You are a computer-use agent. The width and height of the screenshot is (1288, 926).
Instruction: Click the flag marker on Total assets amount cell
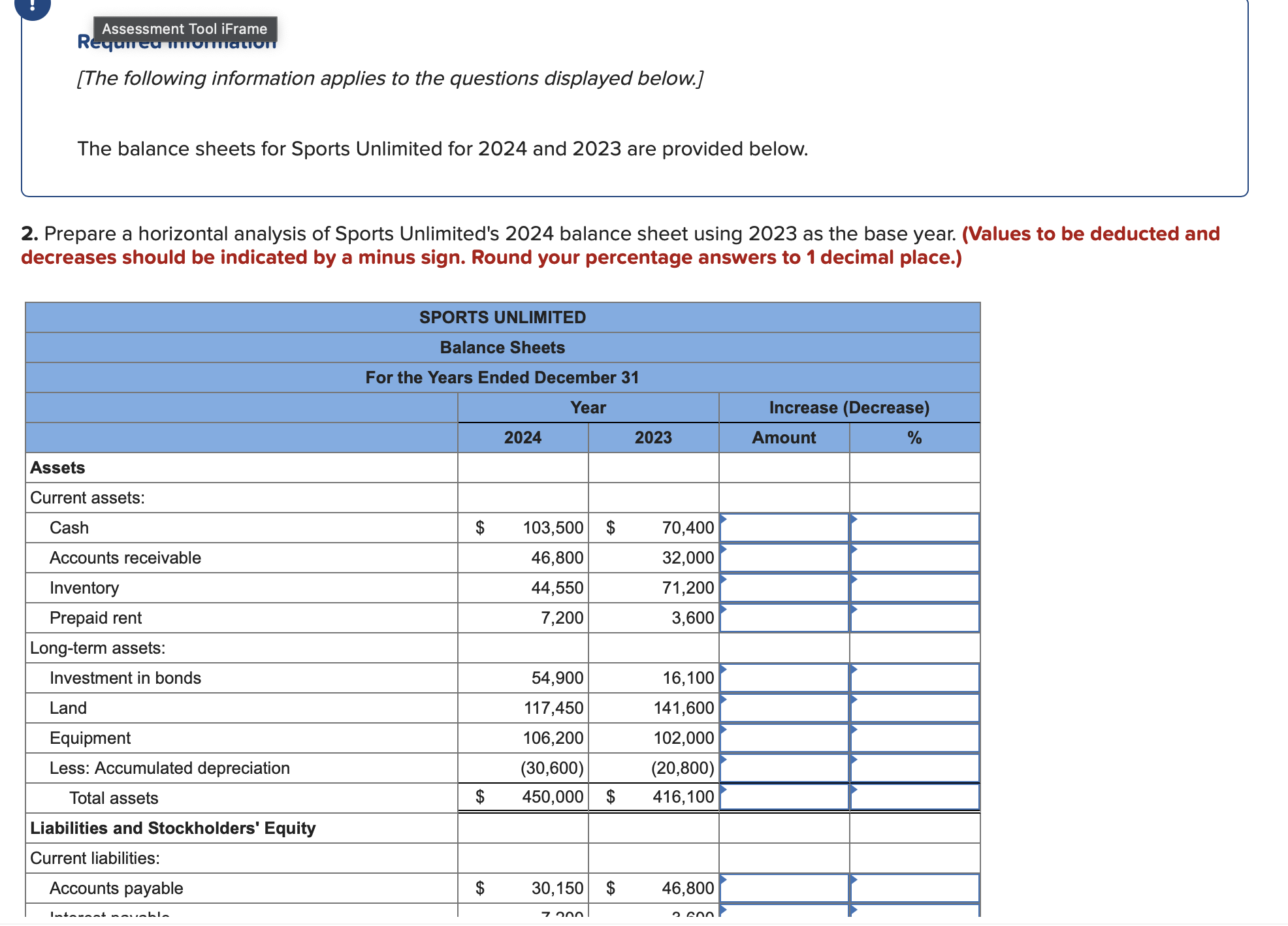722,791
